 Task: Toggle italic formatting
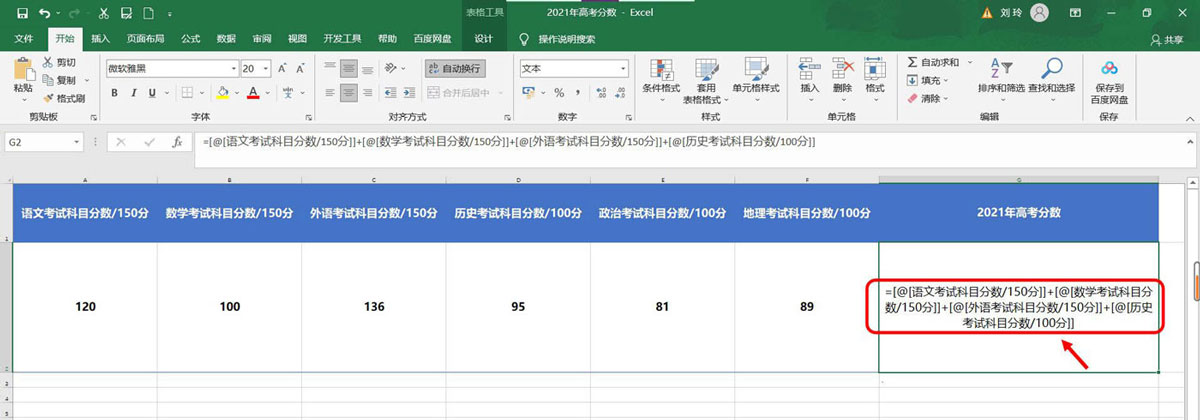[x=133, y=93]
